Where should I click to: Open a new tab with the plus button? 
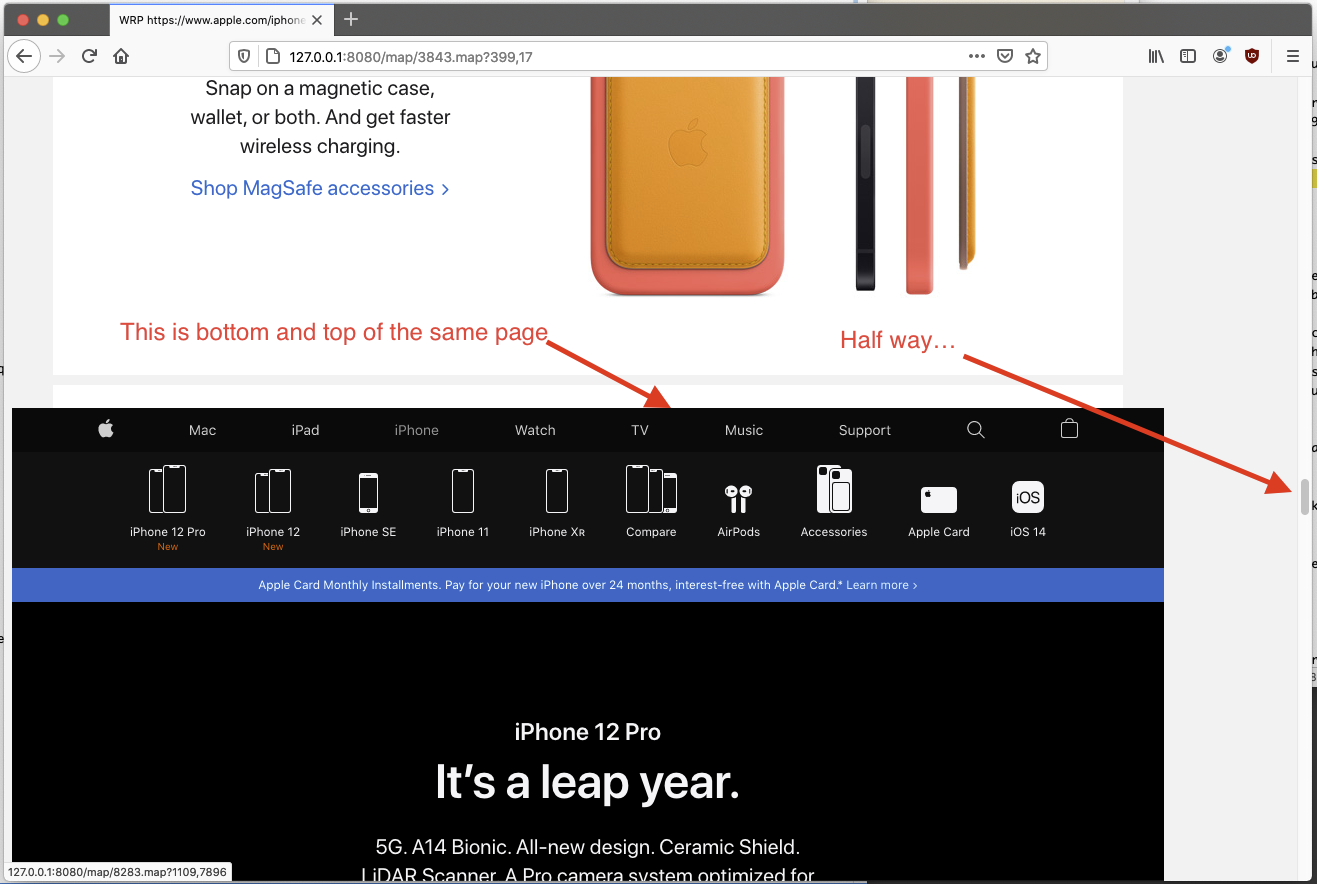[x=351, y=19]
